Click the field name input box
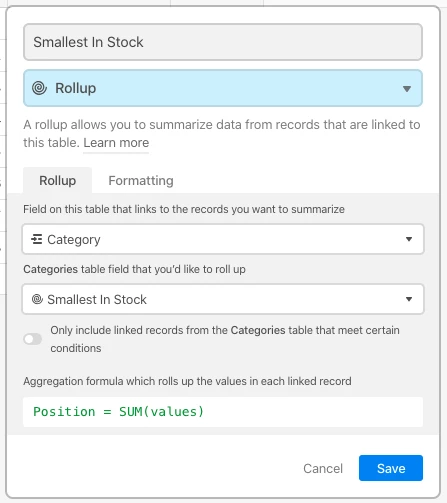Viewport: 447px width, 503px height. pos(223,42)
